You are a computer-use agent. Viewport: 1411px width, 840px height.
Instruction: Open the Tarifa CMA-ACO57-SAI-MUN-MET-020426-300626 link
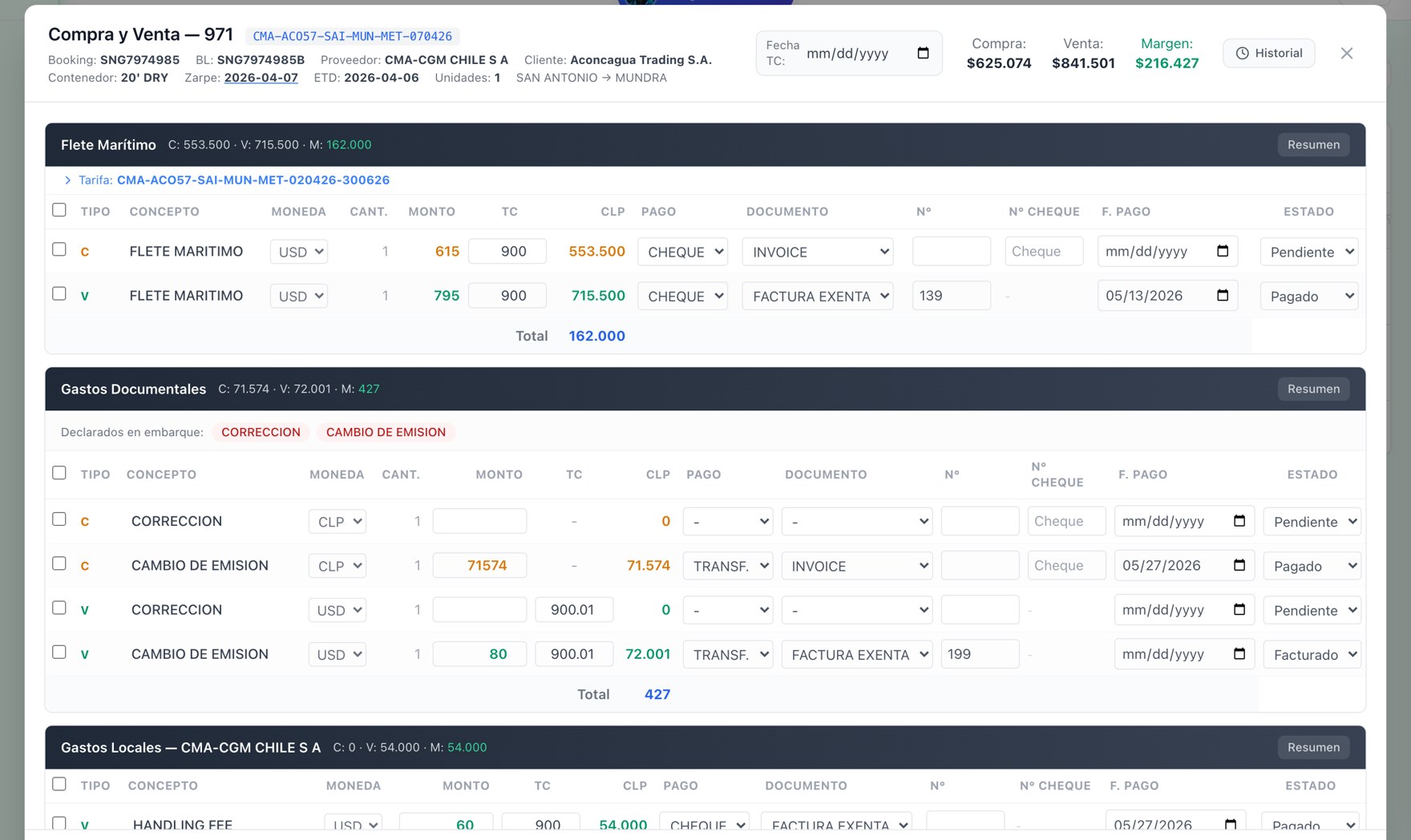click(253, 180)
